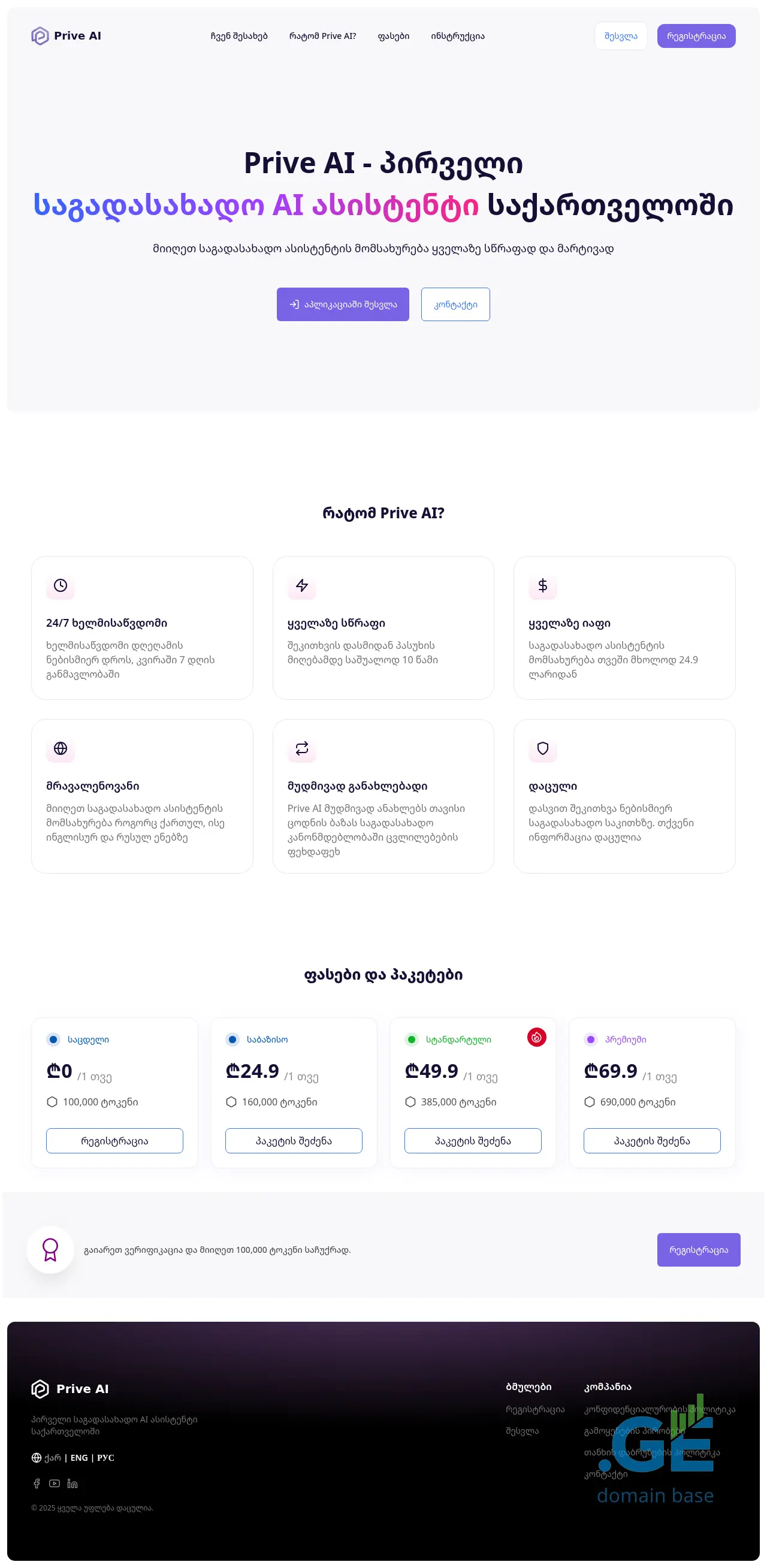Open the LinkedIn icon link in footer
Viewport: 767px width, 1568px height.
click(x=73, y=1484)
